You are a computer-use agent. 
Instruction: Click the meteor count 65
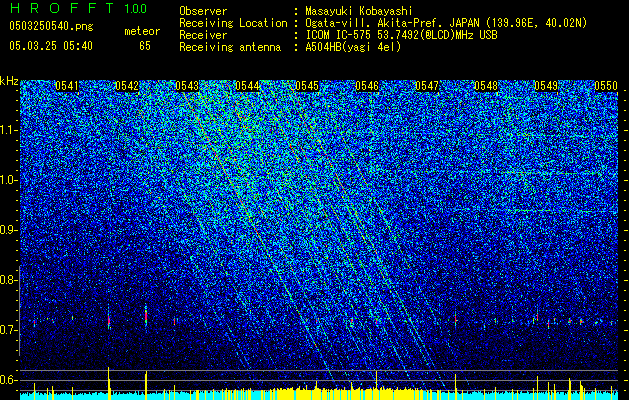point(145,46)
